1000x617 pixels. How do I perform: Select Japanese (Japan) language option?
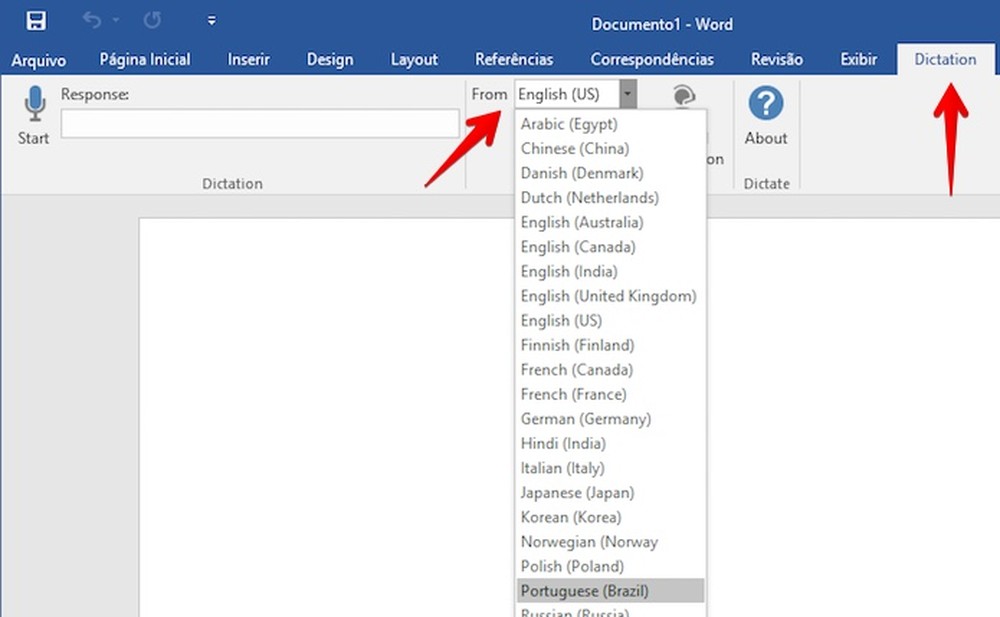tap(580, 492)
